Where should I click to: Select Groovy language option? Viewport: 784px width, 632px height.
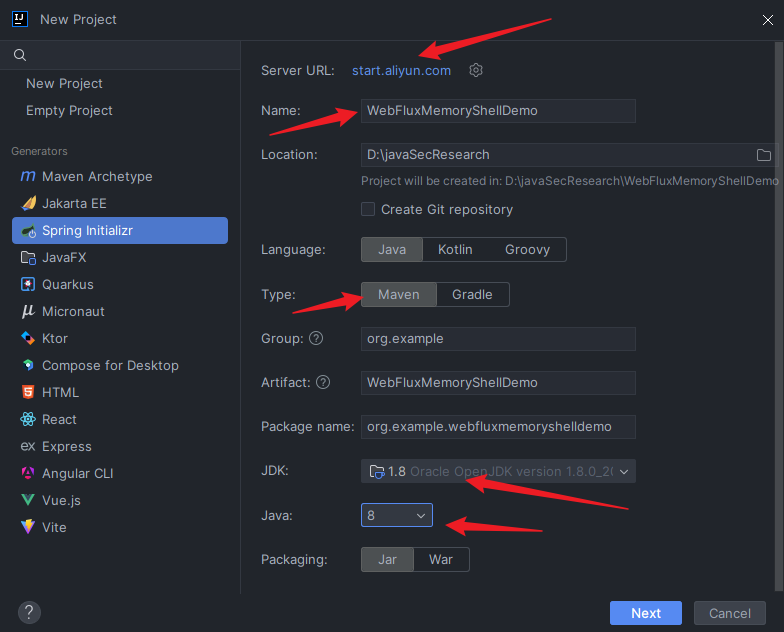[x=527, y=250]
